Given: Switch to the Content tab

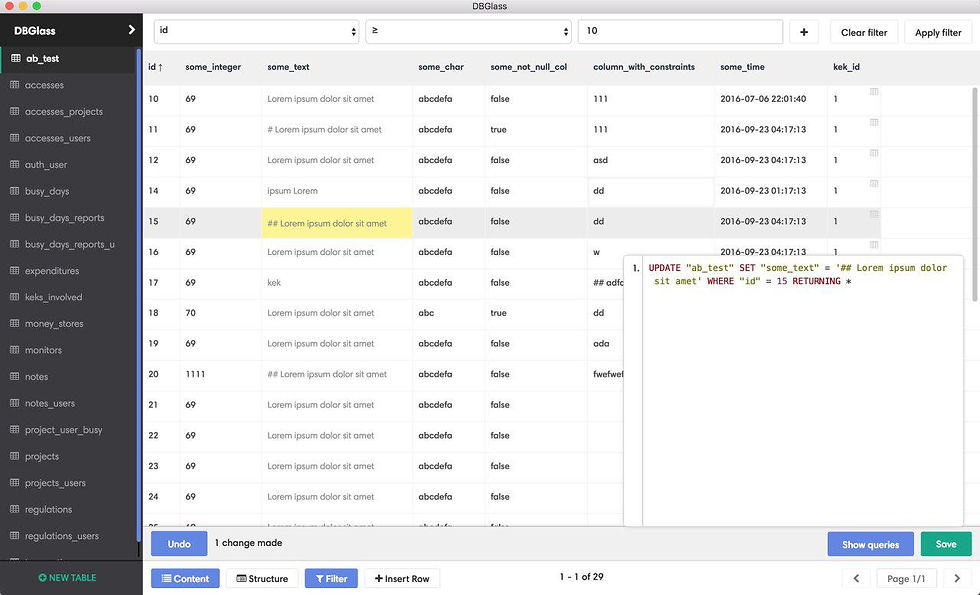Looking at the screenshot, I should click(185, 579).
